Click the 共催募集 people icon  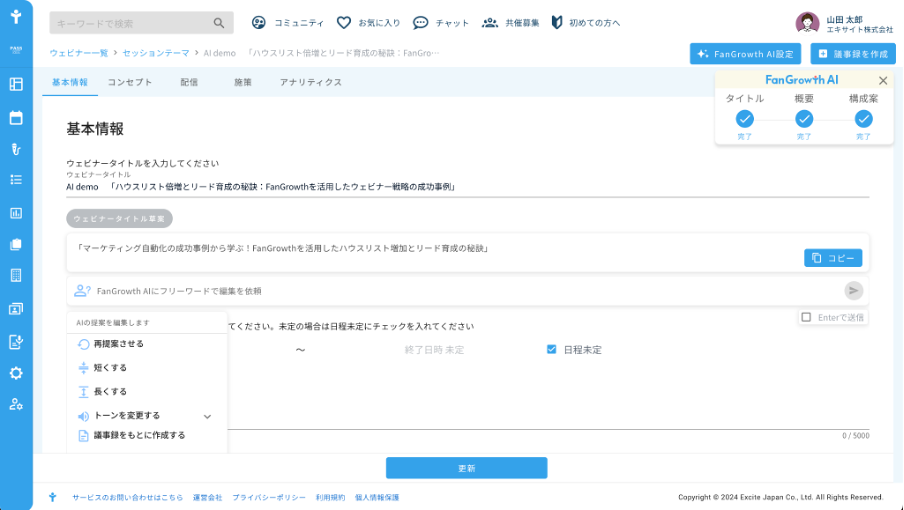489,22
